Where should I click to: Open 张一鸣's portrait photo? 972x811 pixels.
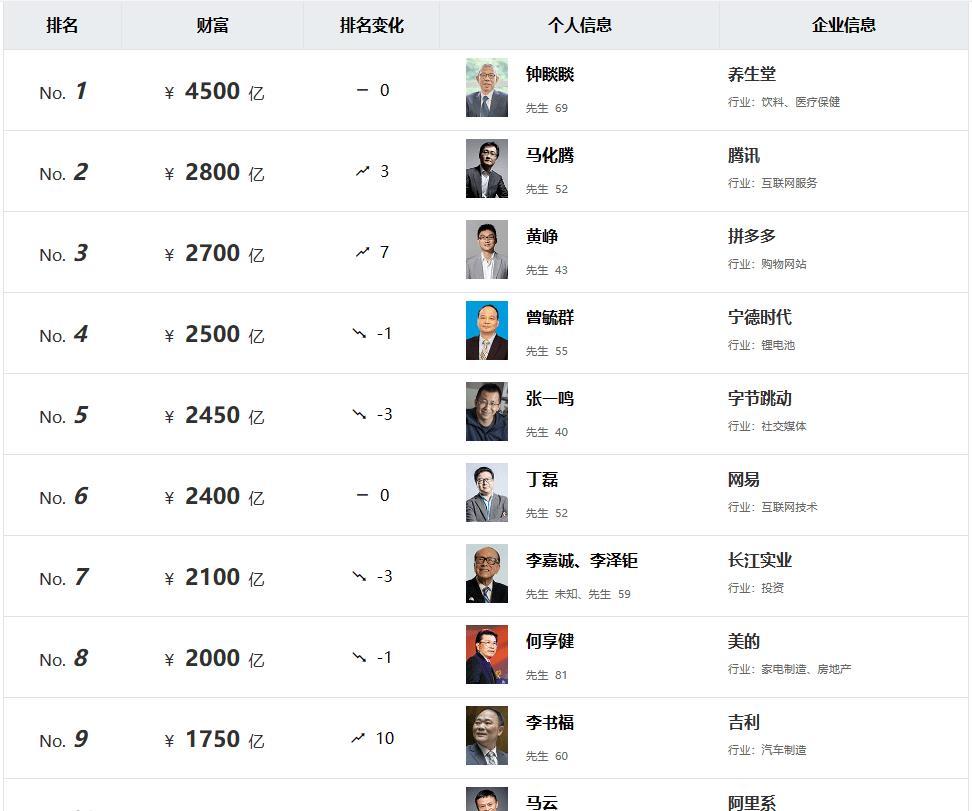point(487,412)
